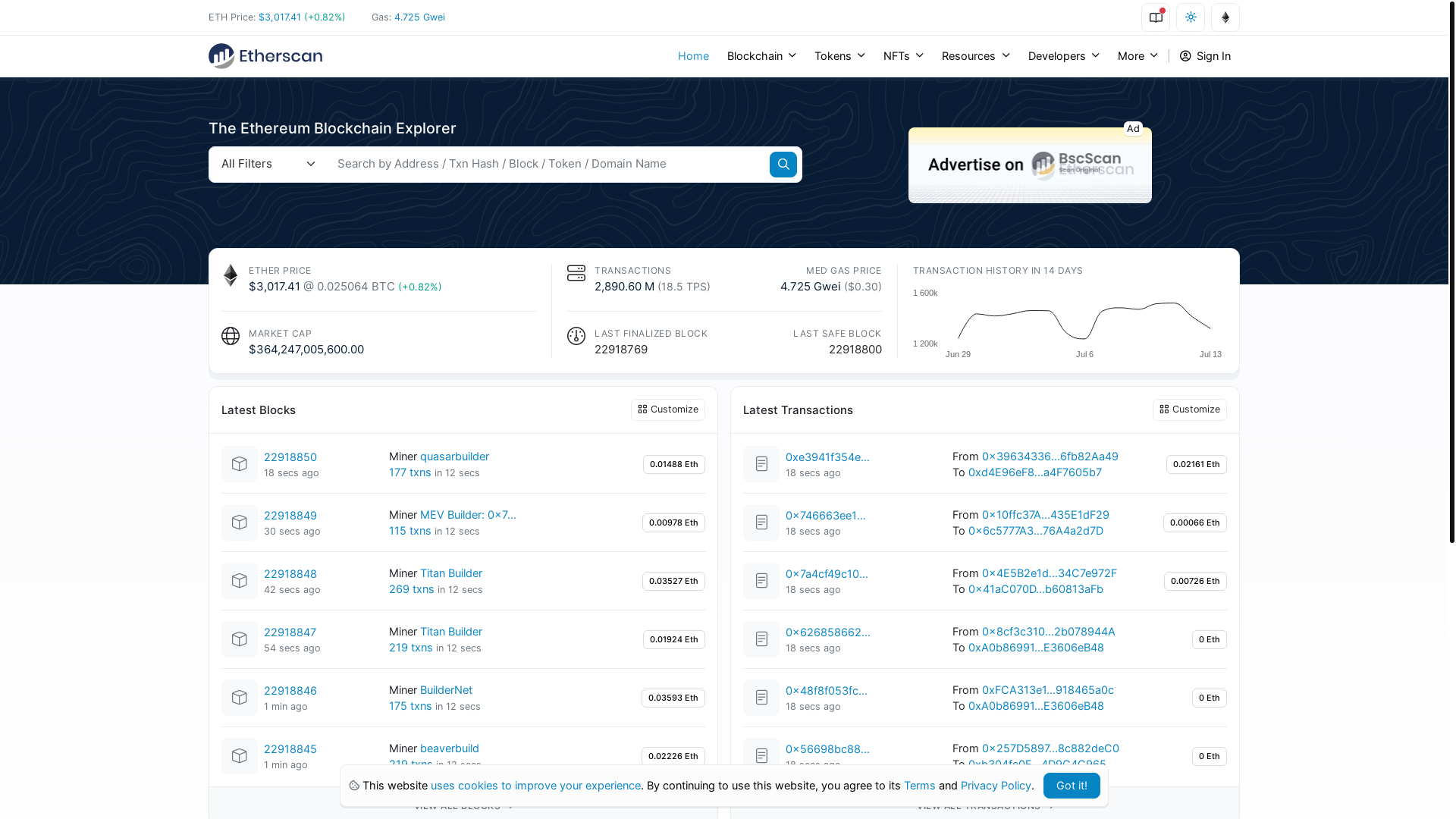View 269 txns of block 22918848

(x=412, y=588)
